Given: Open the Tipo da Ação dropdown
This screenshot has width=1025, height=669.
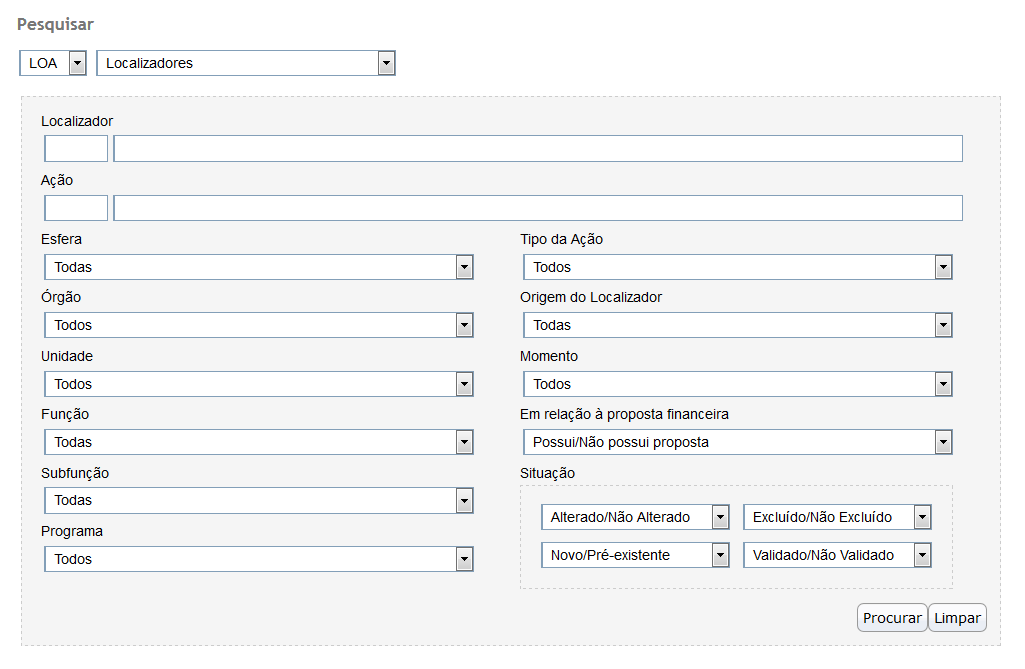Looking at the screenshot, I should (737, 267).
